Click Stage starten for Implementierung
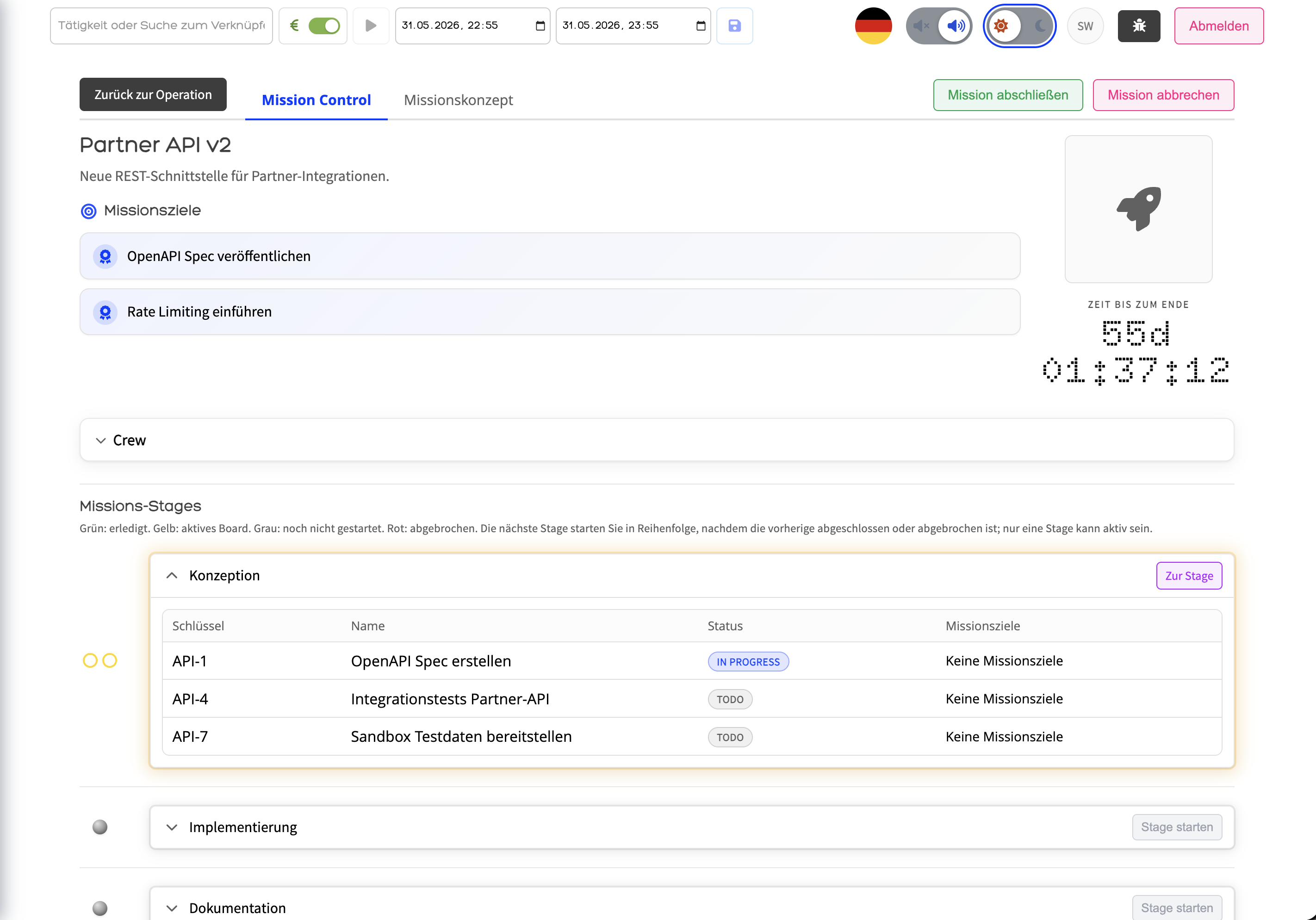1316x920 pixels. pos(1177,827)
